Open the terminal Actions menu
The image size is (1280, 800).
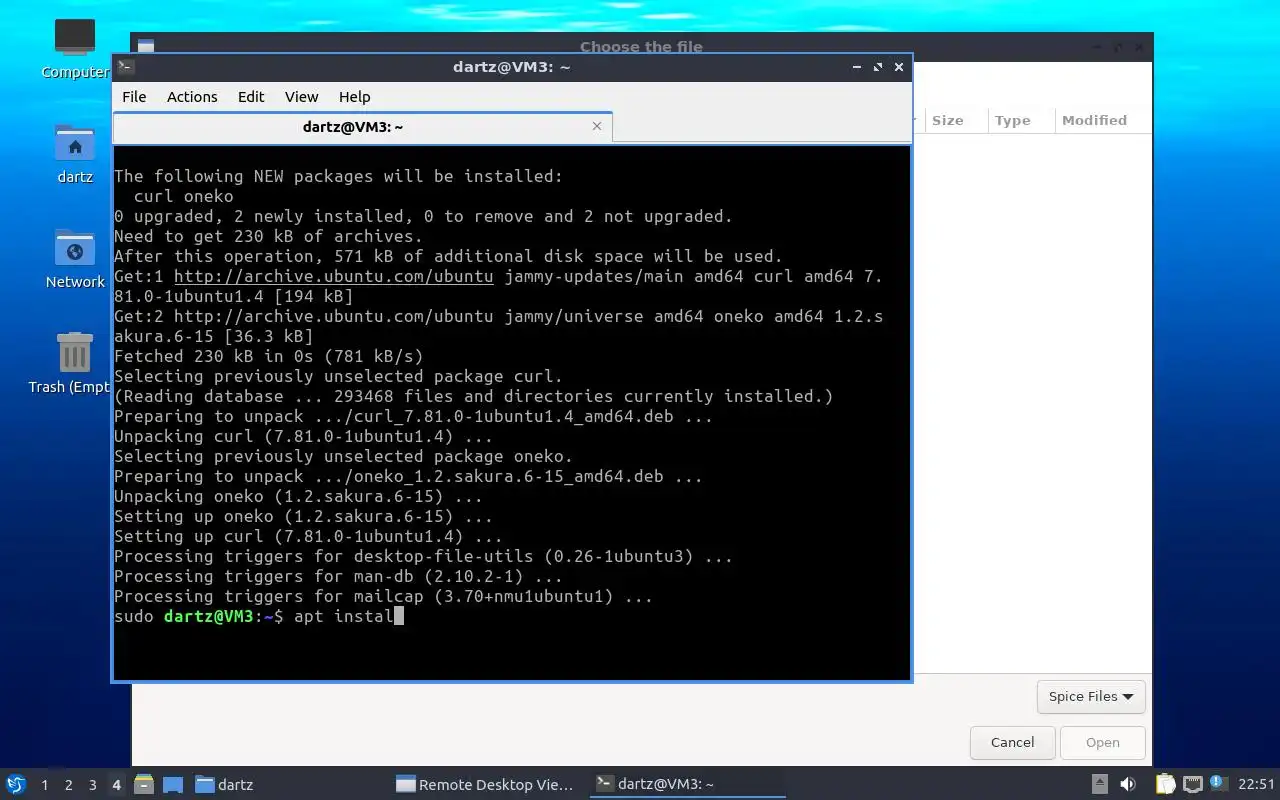click(x=192, y=97)
